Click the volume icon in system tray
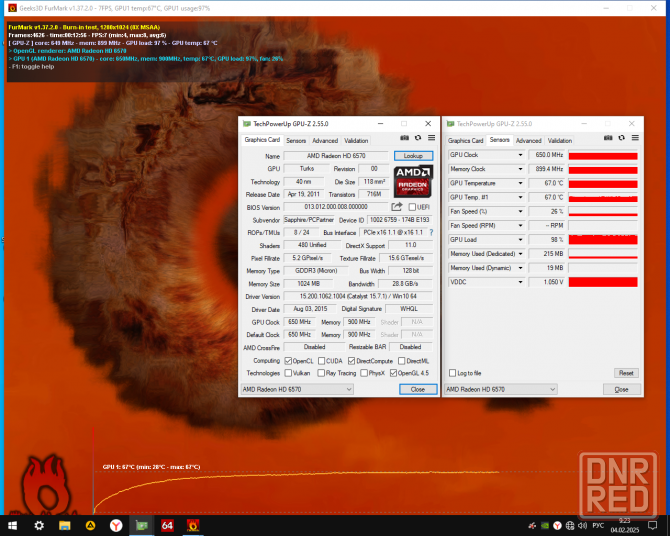670x536 pixels. click(582, 525)
